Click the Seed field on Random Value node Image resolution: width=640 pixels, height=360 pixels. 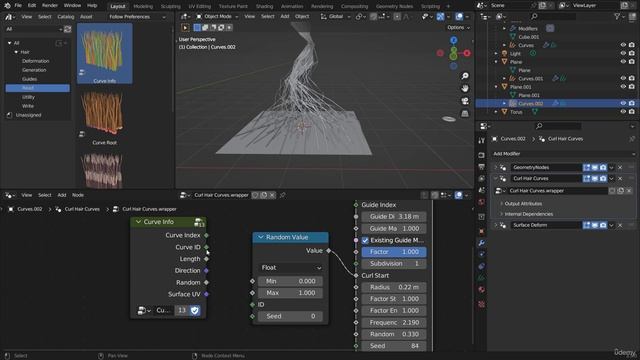[x=290, y=316]
